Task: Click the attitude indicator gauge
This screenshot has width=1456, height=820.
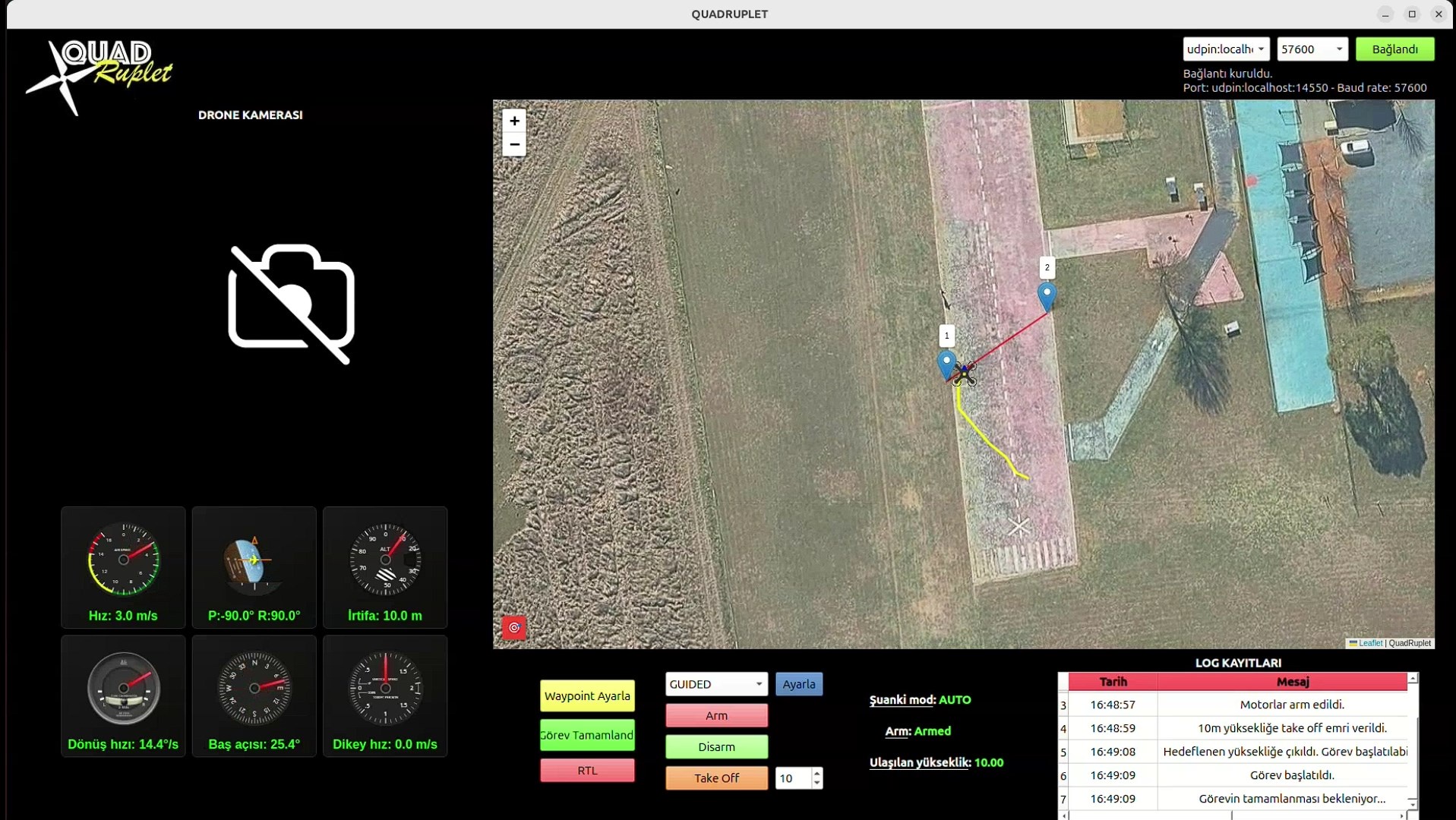Action: 254,562
